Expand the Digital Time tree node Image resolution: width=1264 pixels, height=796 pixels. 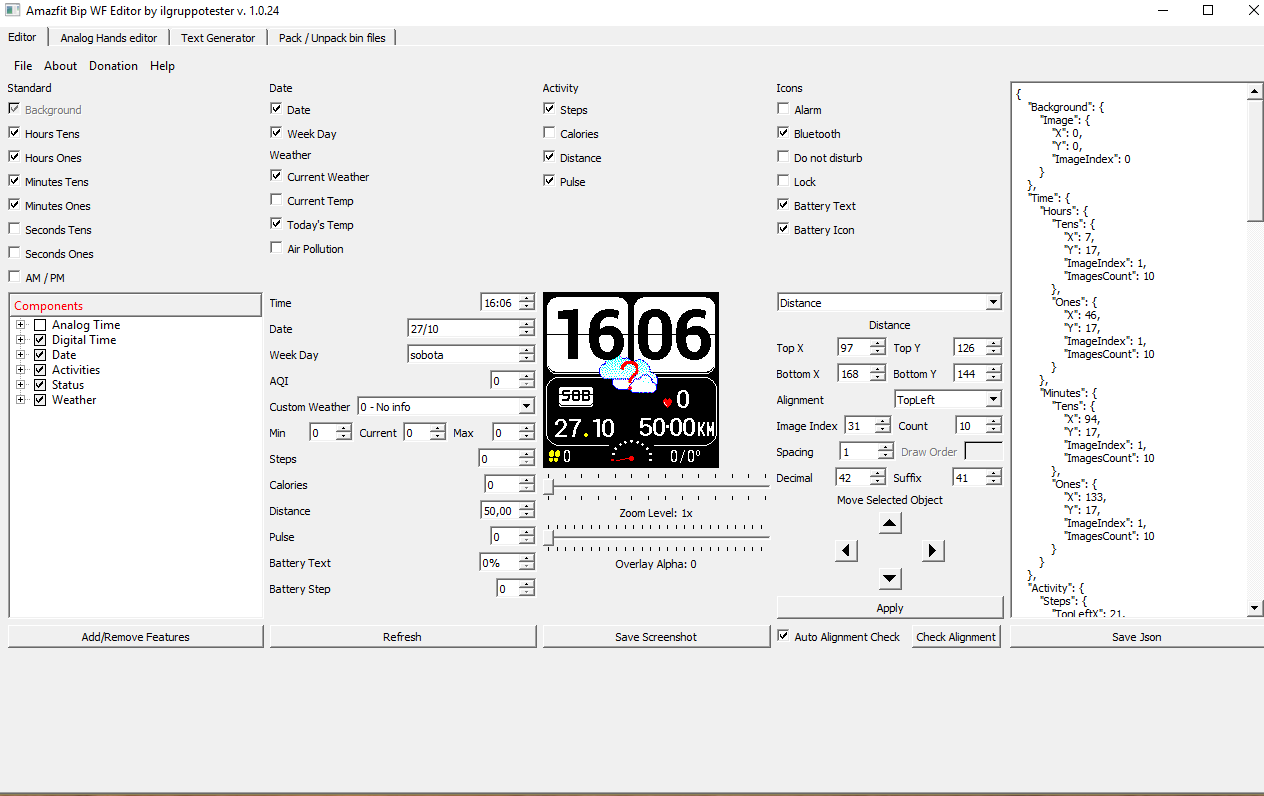click(x=20, y=340)
